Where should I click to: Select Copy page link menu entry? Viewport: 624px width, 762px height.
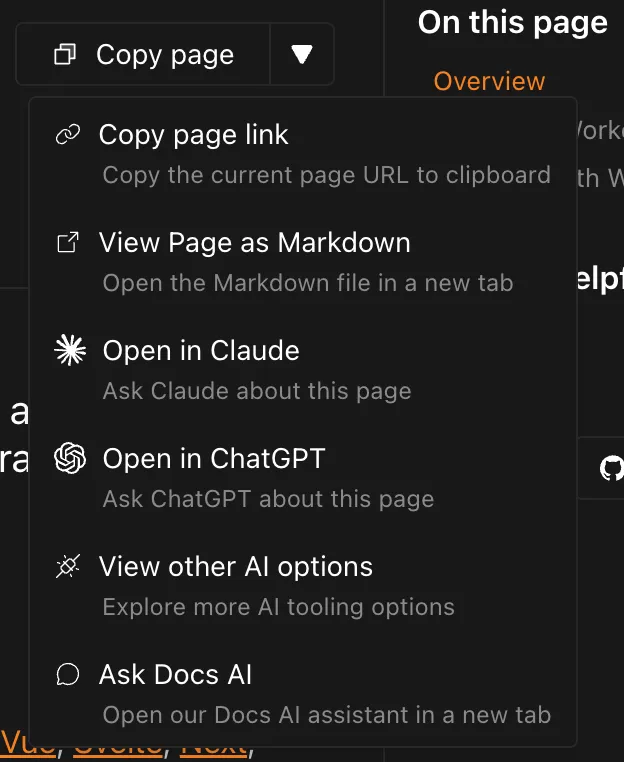[193, 135]
